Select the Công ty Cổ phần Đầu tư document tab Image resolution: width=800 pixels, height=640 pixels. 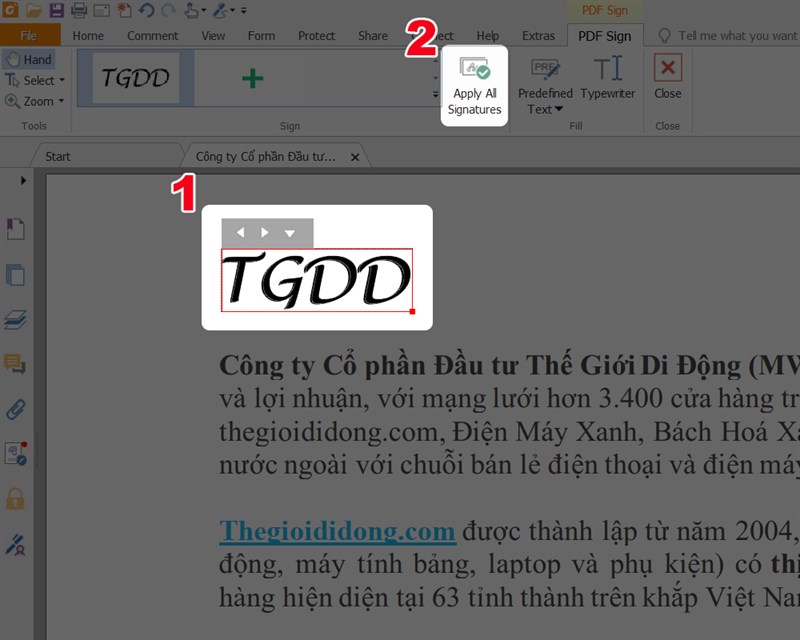[265, 156]
